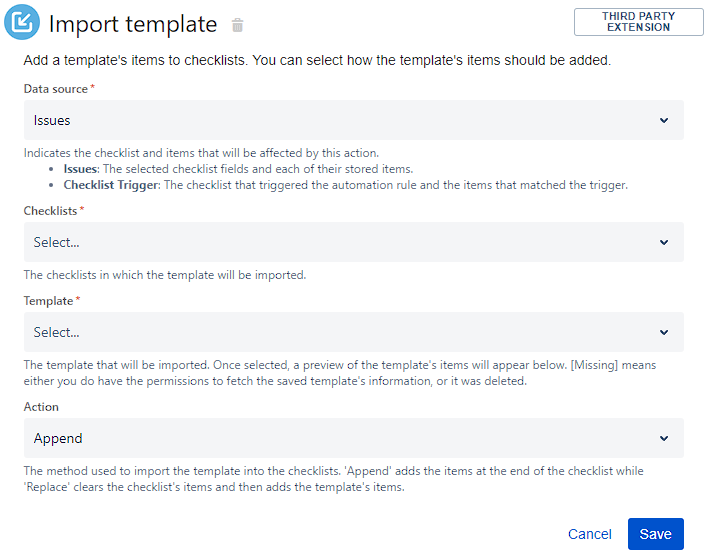The image size is (708, 554).
Task: Click the chevron arrow in Action field
Action: (664, 438)
